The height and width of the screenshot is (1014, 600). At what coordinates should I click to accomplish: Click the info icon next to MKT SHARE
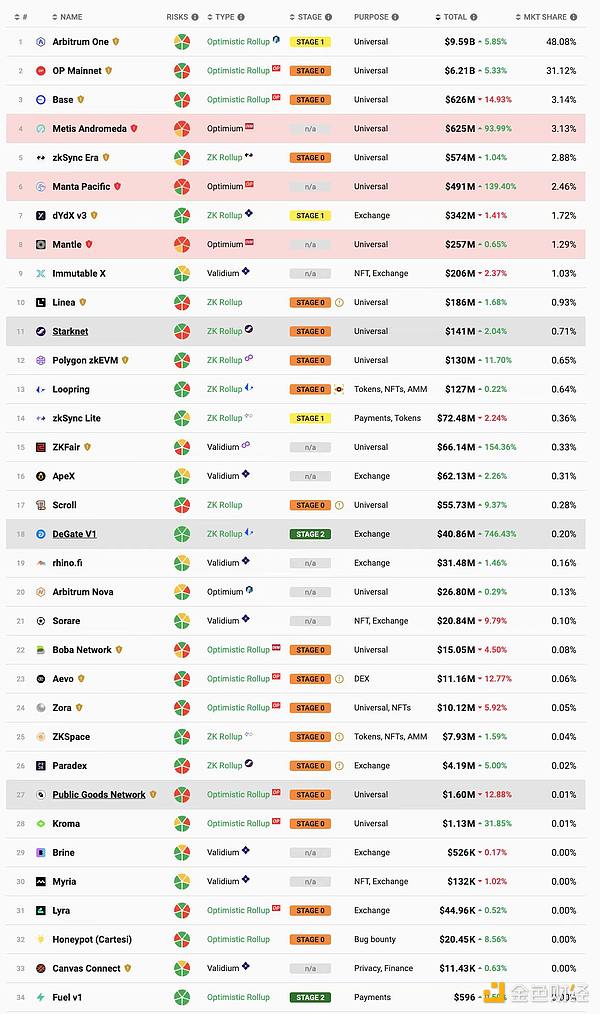pyautogui.click(x=572, y=17)
